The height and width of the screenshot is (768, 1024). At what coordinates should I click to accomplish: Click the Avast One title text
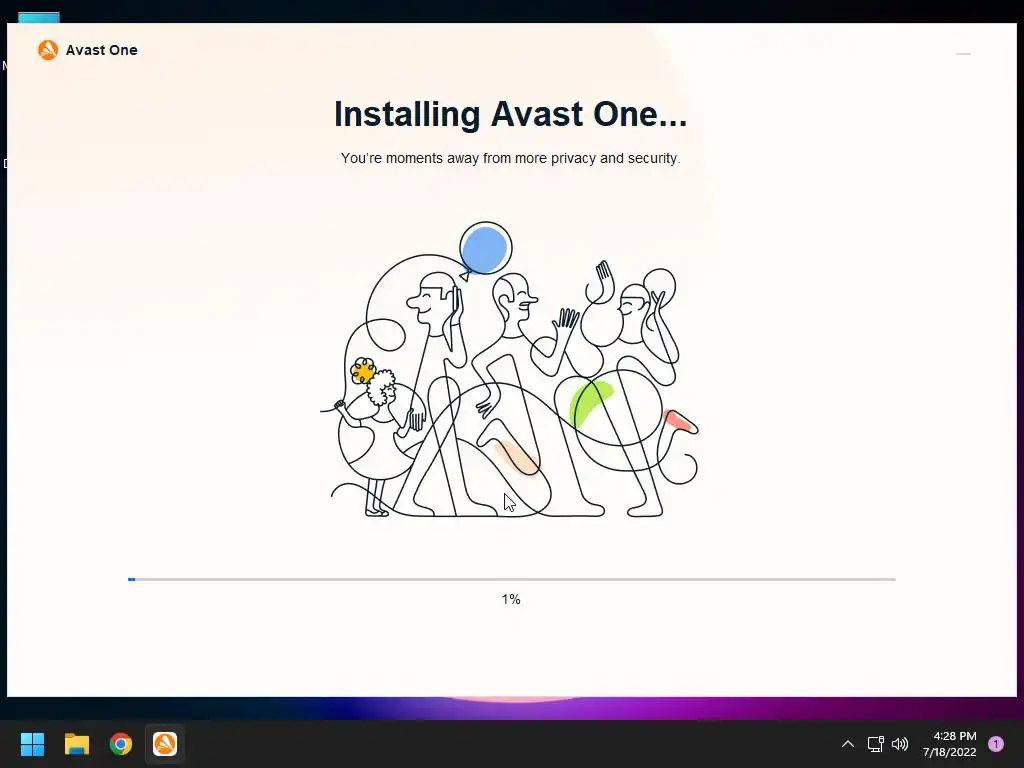pyautogui.click(x=101, y=50)
